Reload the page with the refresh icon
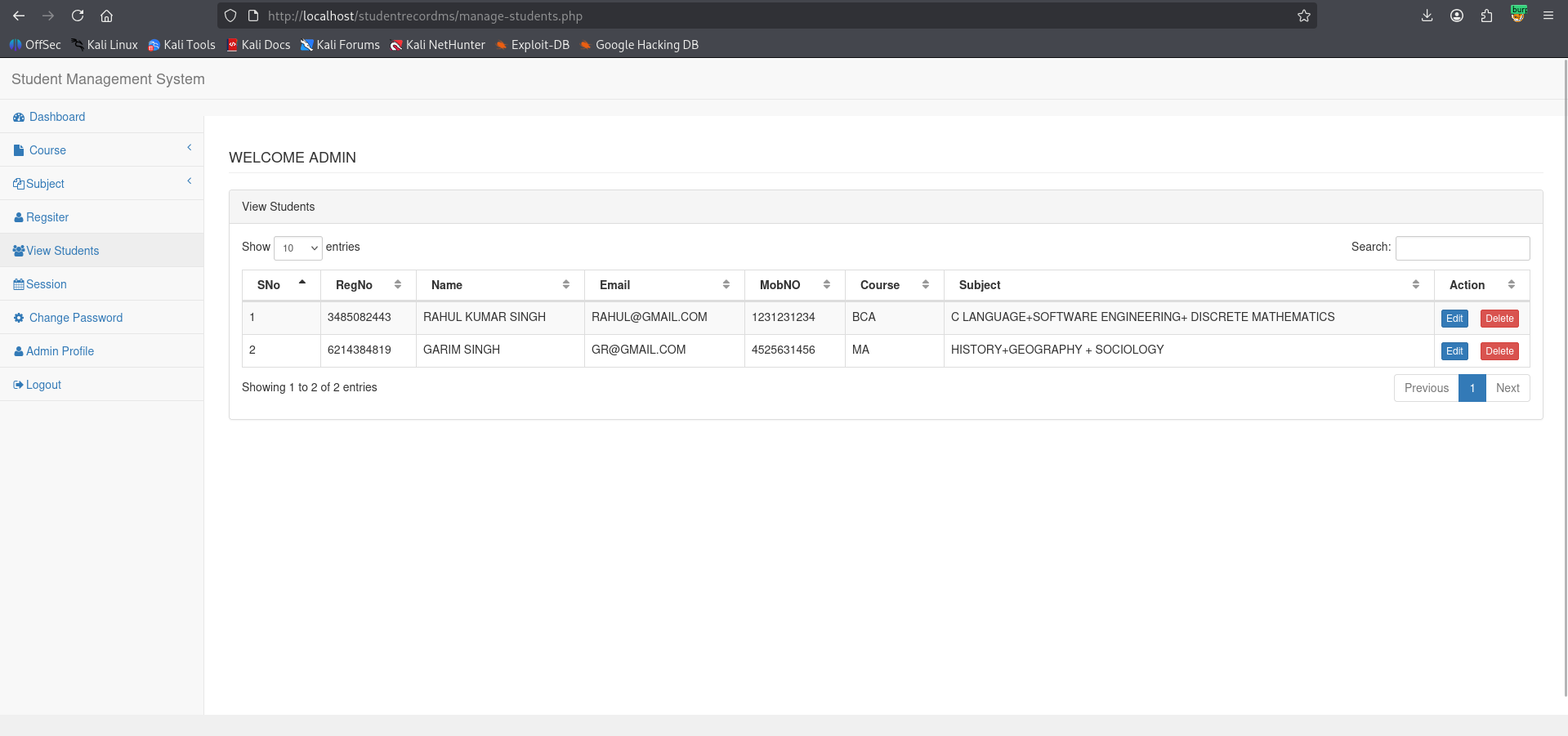This screenshot has height=736, width=1568. 78,16
